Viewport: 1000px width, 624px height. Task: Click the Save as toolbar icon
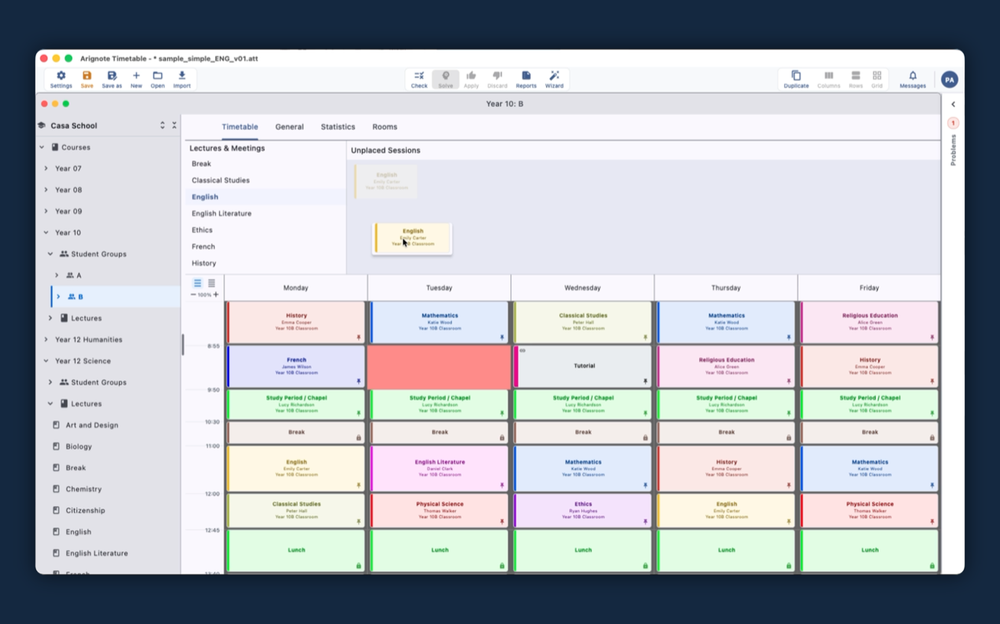pyautogui.click(x=112, y=75)
